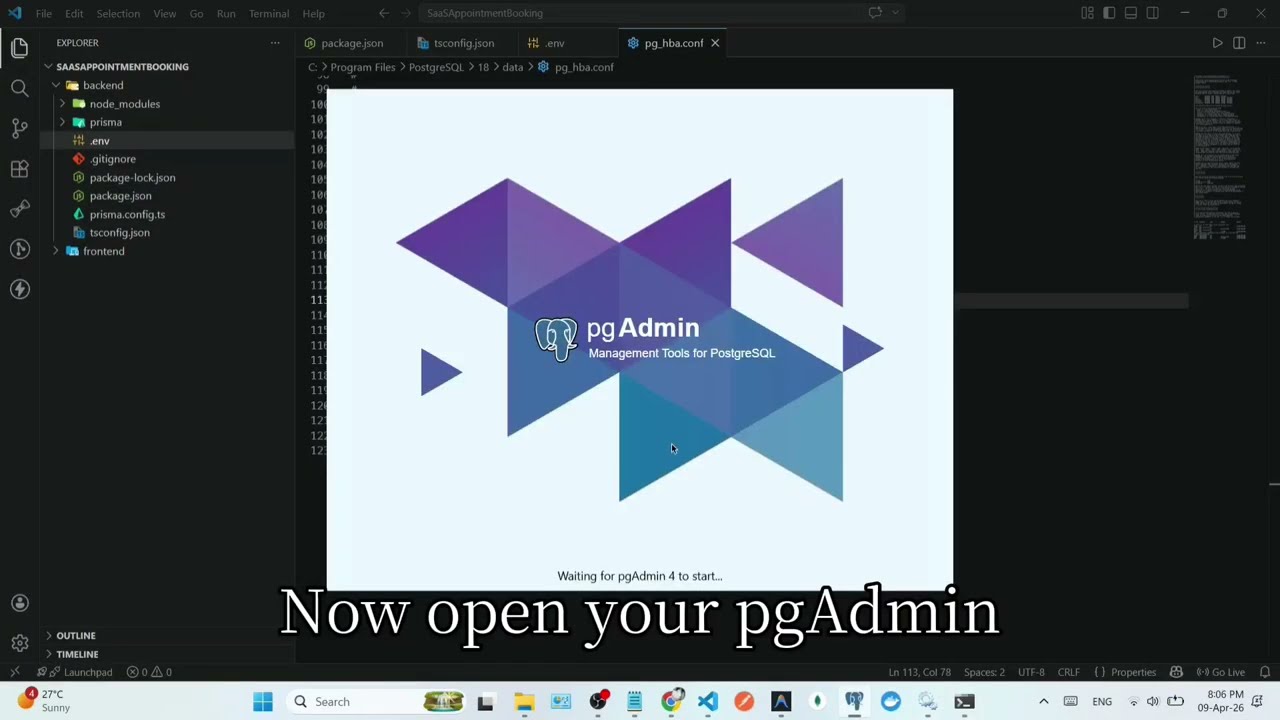The image size is (1280, 720).
Task: Open the Search view in activity bar
Action: click(19, 88)
